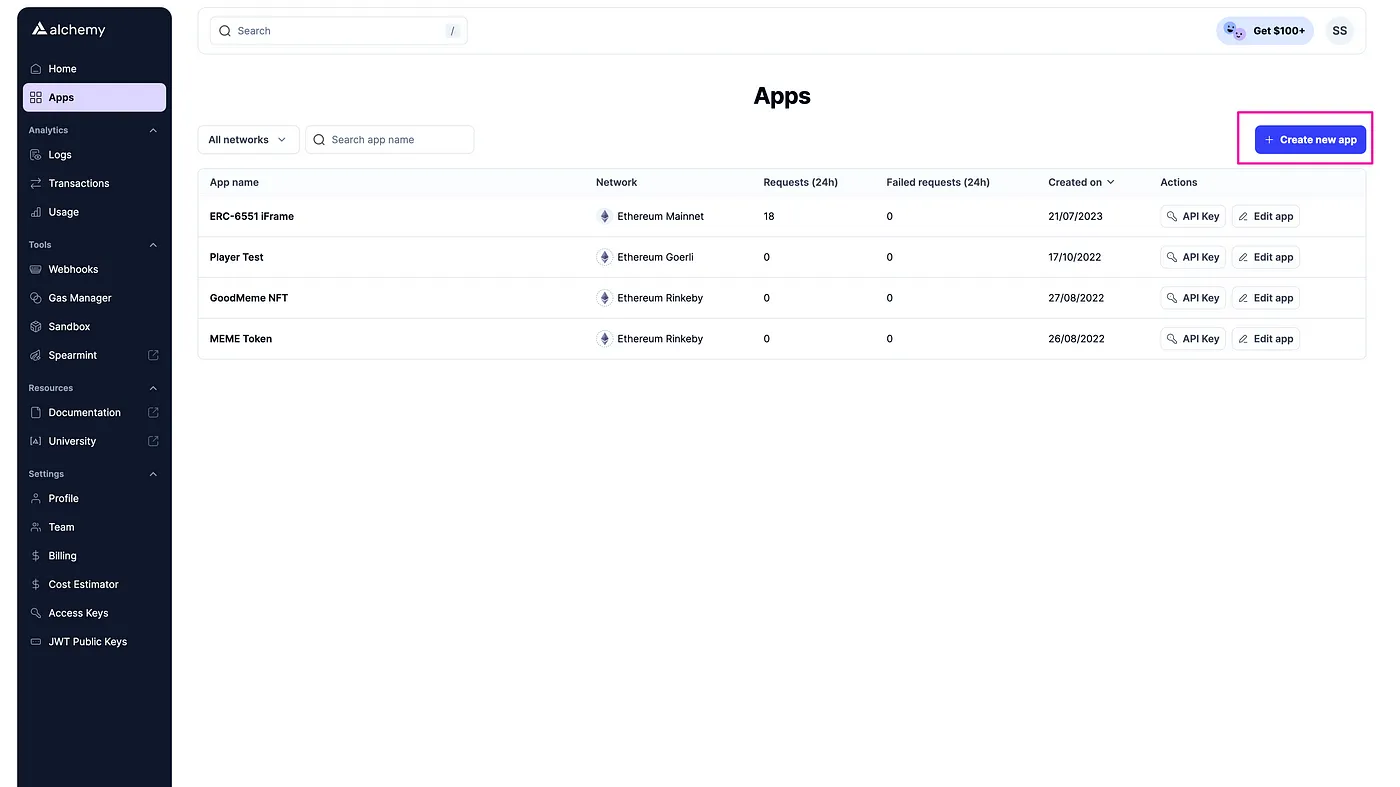The width and height of the screenshot is (1400, 787).
Task: Click the Logs icon in the sidebar
Action: (36, 155)
